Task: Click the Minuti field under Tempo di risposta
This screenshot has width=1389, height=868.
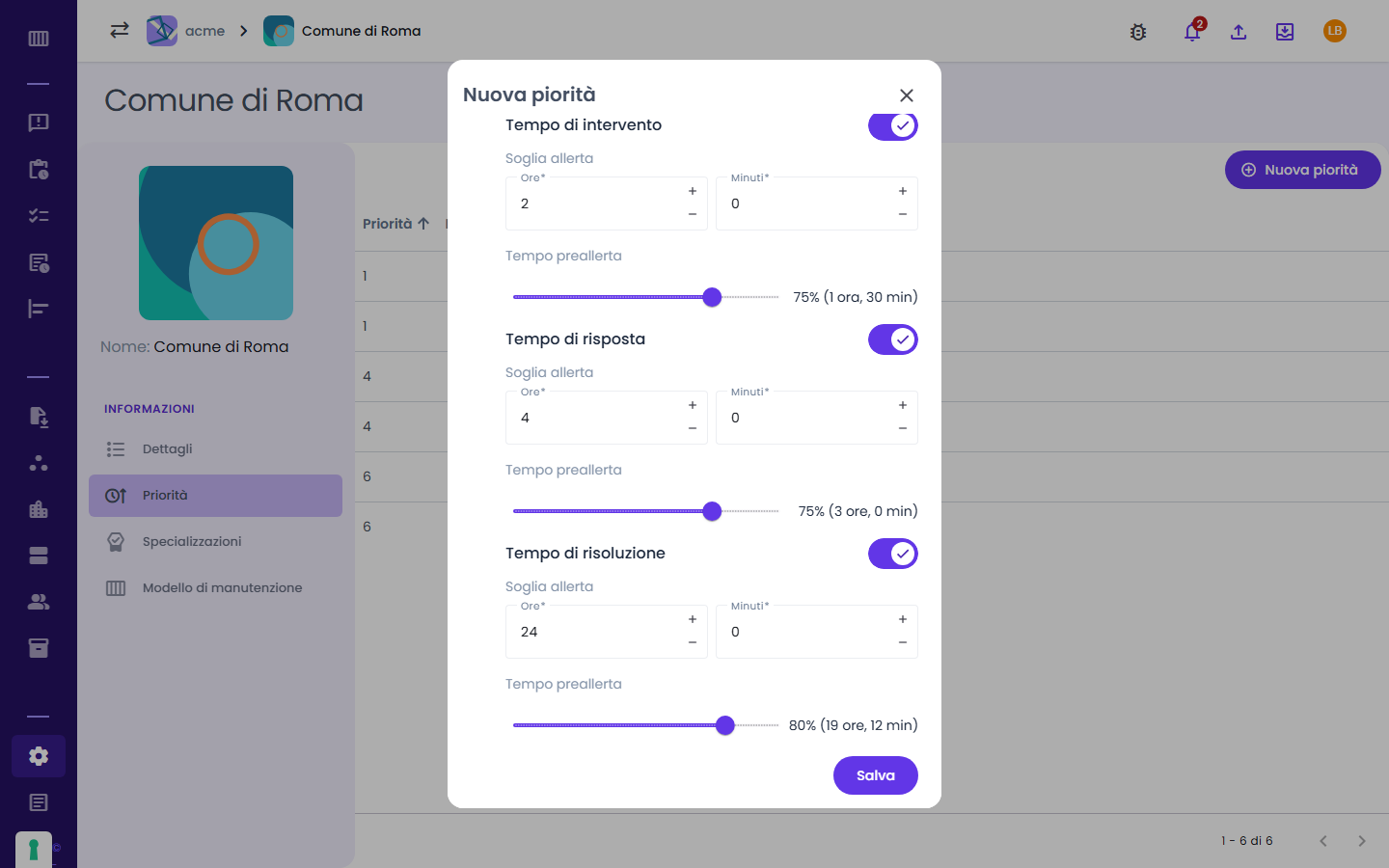Action: pos(817,418)
